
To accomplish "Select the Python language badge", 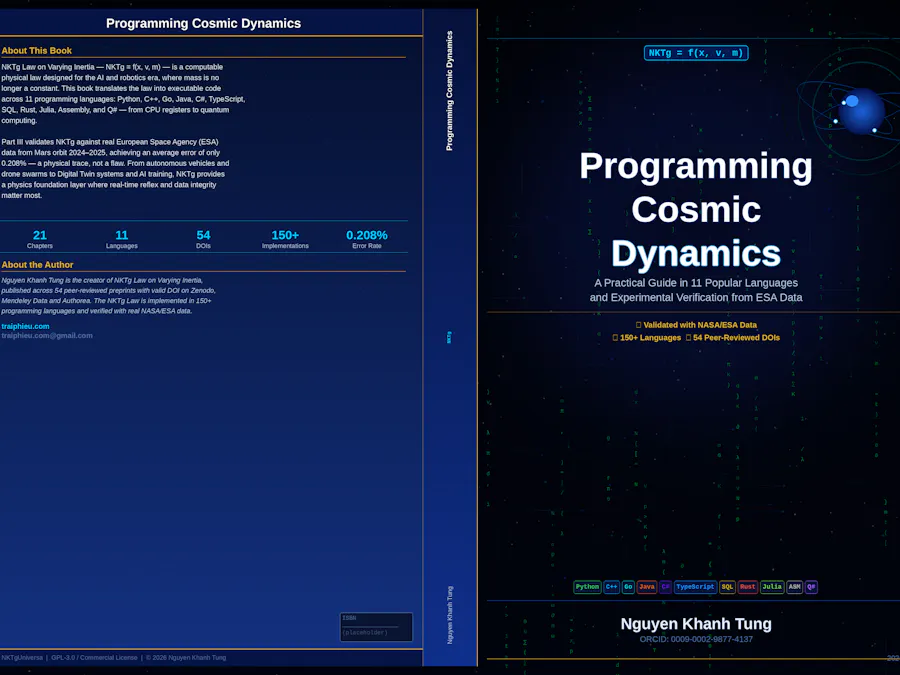I will (587, 587).
